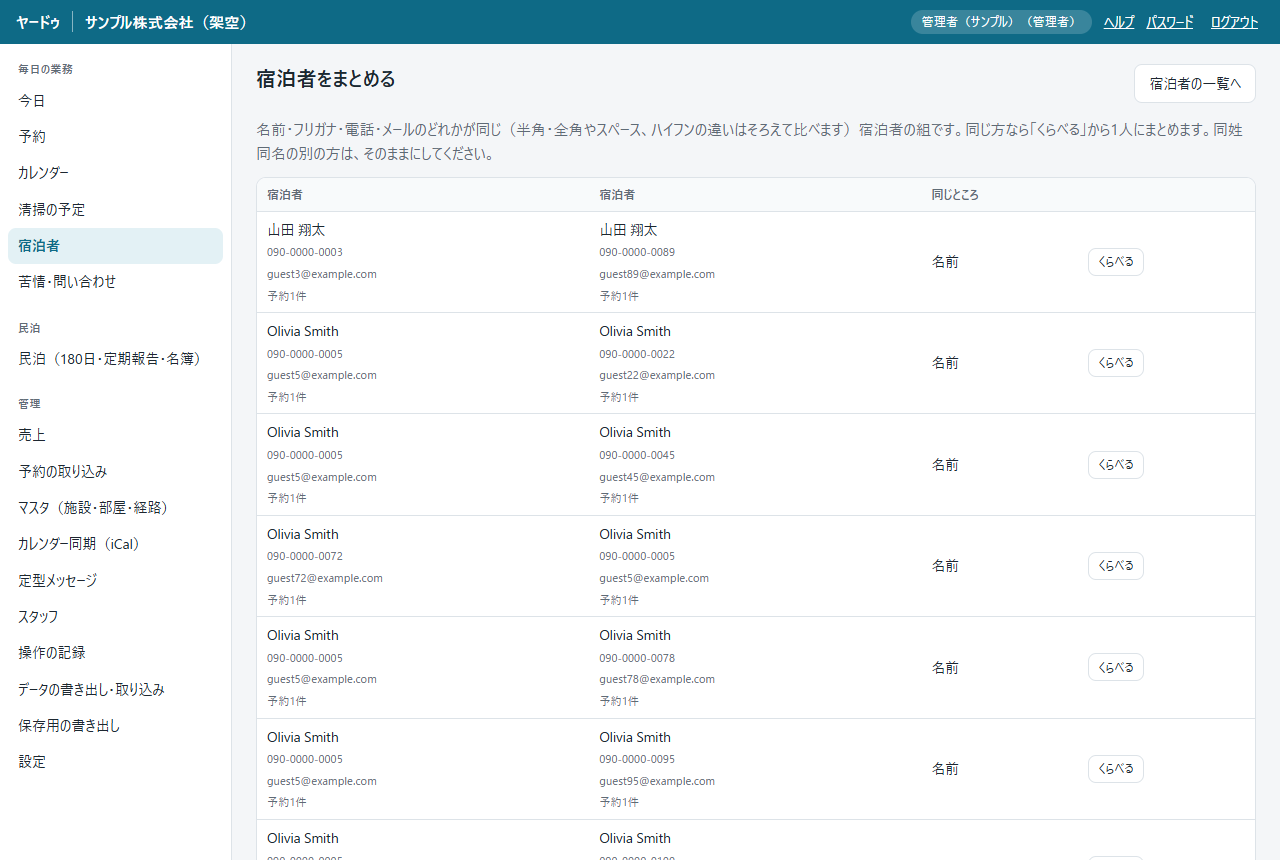Open 予約の取り込み page
The height and width of the screenshot is (860, 1280).
115,471
